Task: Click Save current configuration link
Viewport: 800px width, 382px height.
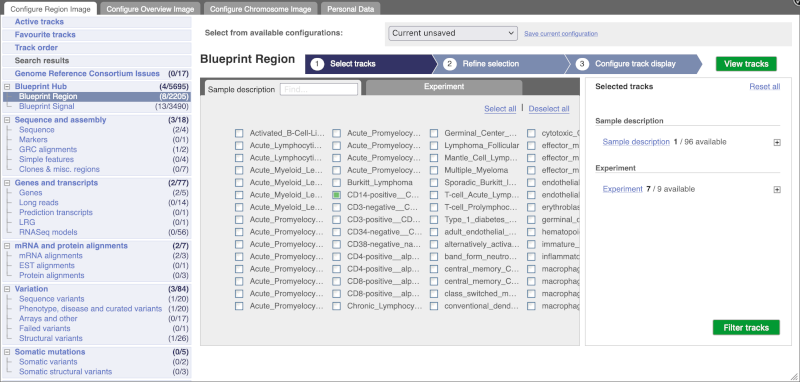Action: [x=561, y=34]
